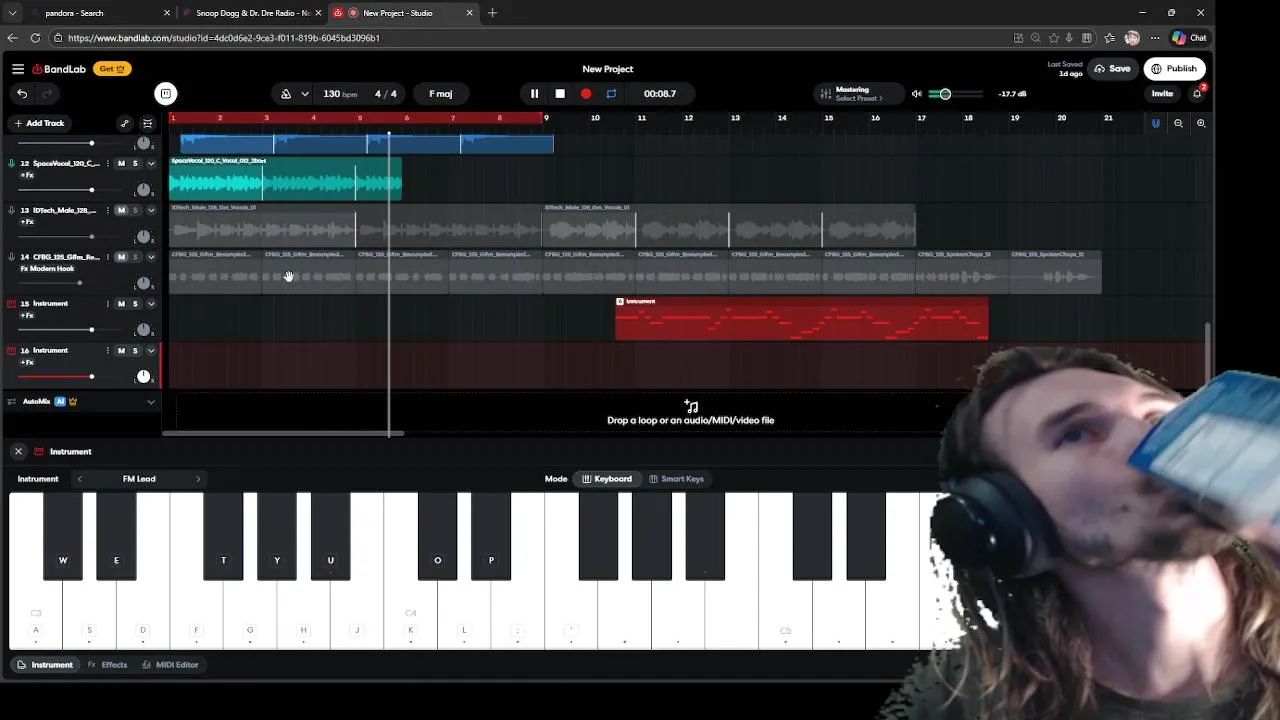Screen dimensions: 1280x720
Task: Click the Get membership badge
Action: tap(112, 69)
